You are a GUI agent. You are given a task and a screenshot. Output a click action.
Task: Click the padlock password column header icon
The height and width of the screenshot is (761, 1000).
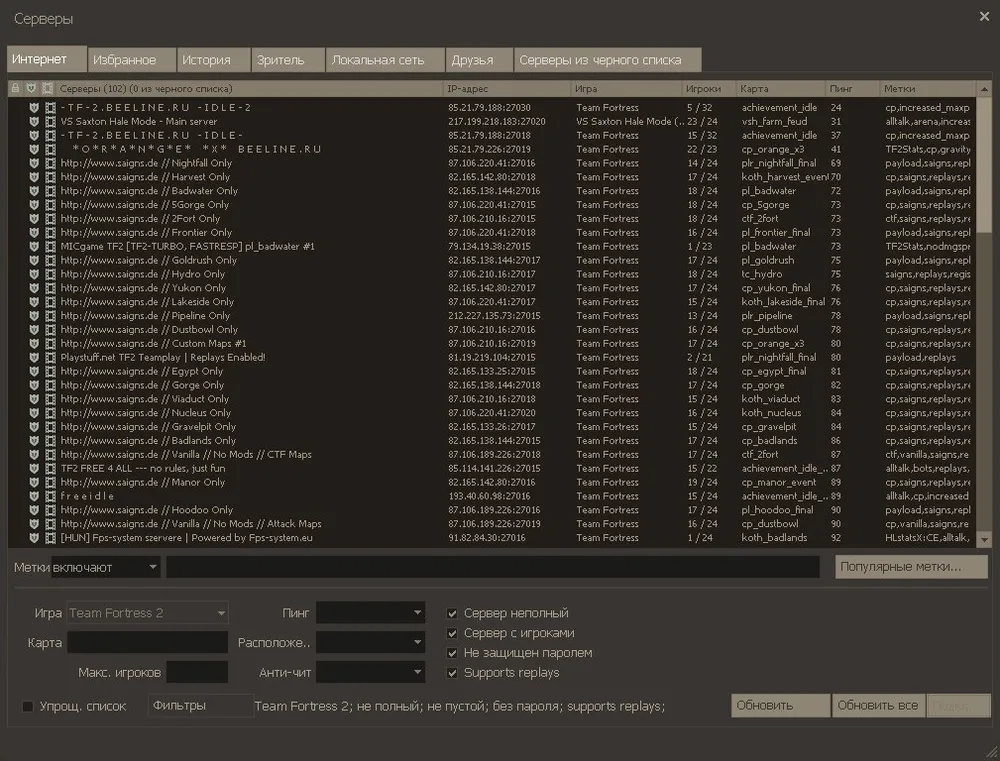pyautogui.click(x=15, y=89)
